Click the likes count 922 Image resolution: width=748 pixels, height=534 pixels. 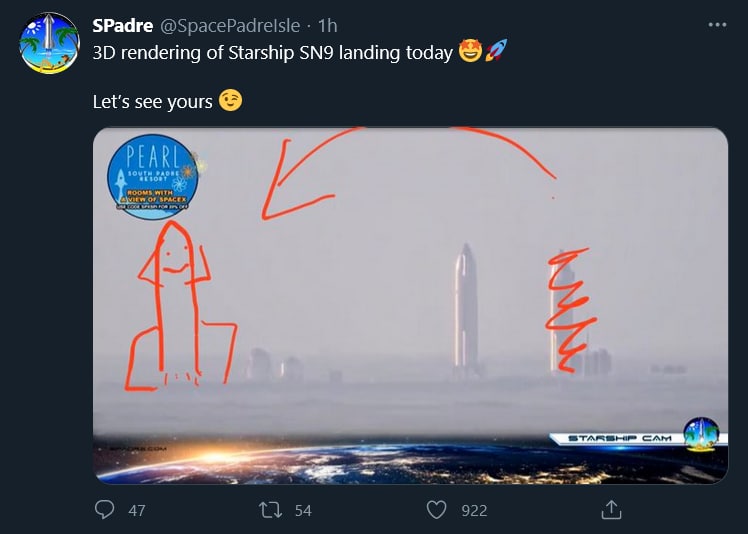click(x=474, y=511)
